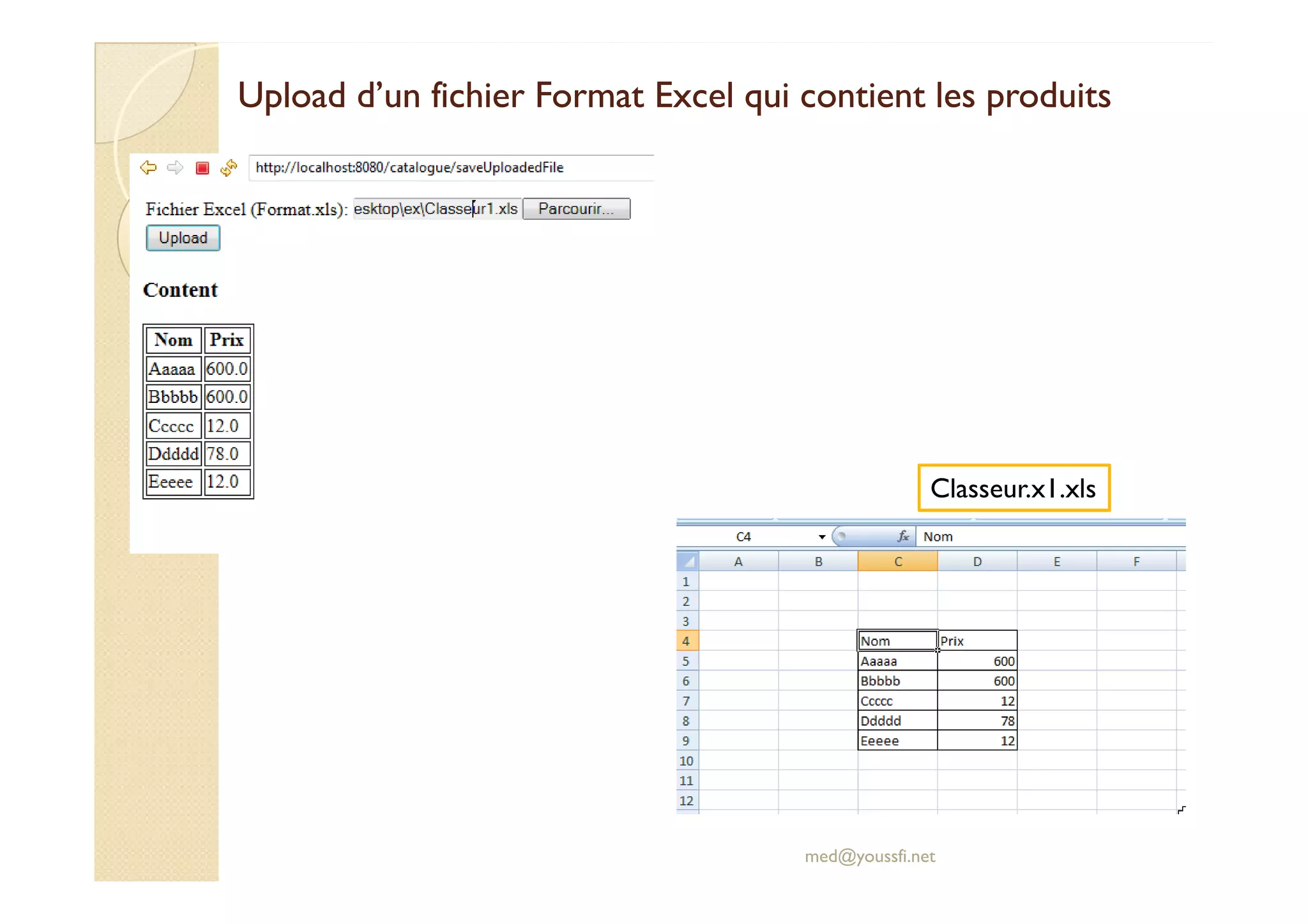
Task: Click the browser forward arrow icon
Action: click(175, 167)
